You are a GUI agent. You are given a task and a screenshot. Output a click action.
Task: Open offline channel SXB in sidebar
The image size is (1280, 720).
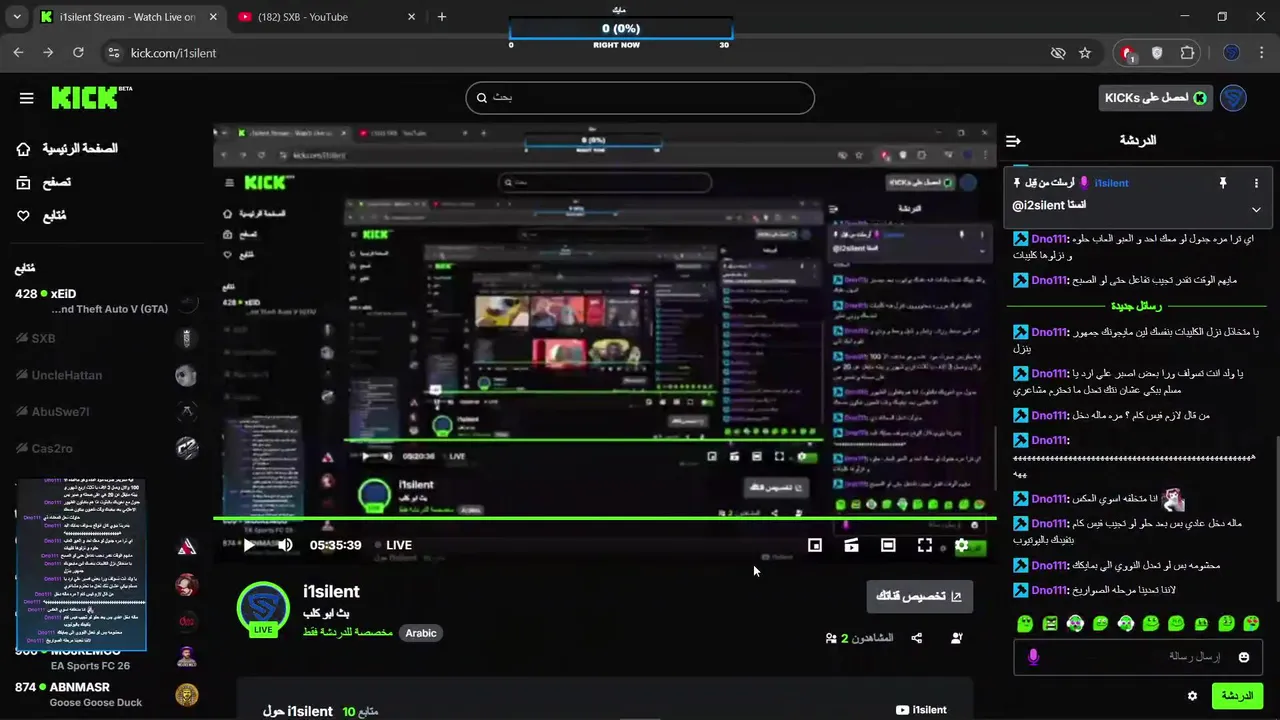105,339
